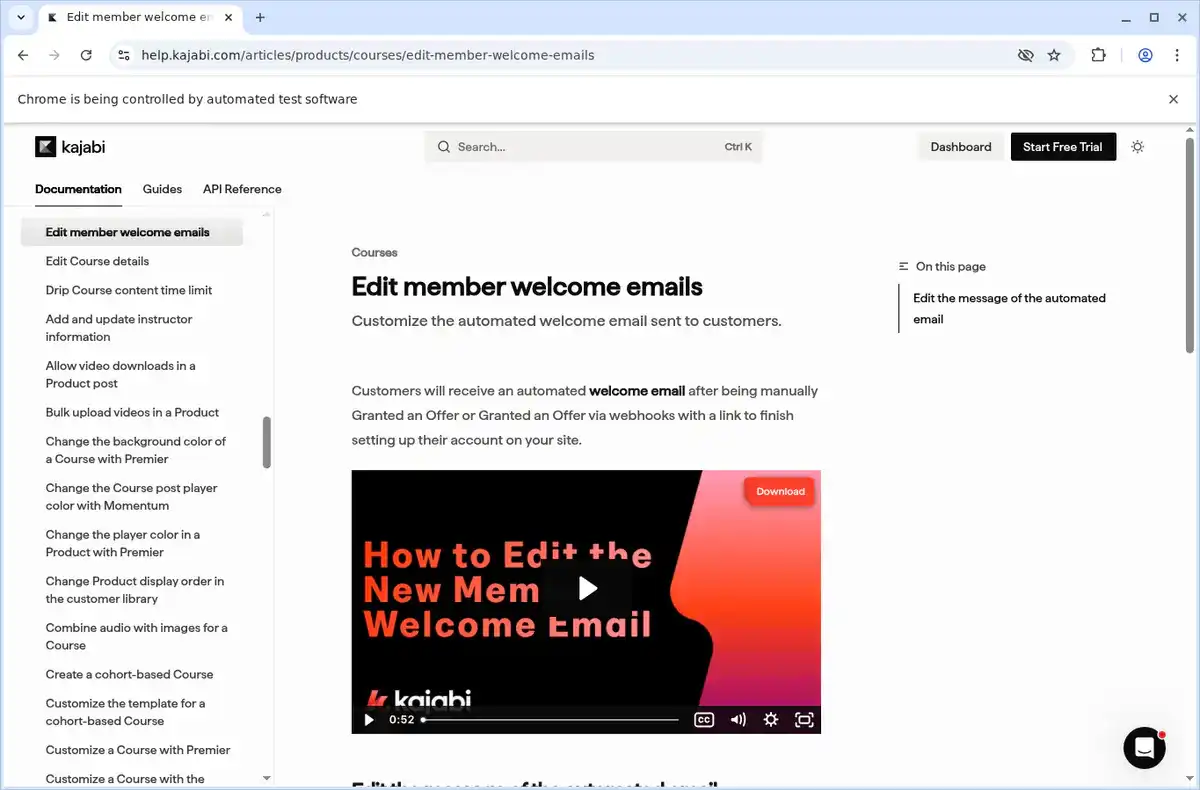Image resolution: width=1200 pixels, height=790 pixels.
Task: Click the main page scrollbar thumb
Action: tap(1190, 245)
